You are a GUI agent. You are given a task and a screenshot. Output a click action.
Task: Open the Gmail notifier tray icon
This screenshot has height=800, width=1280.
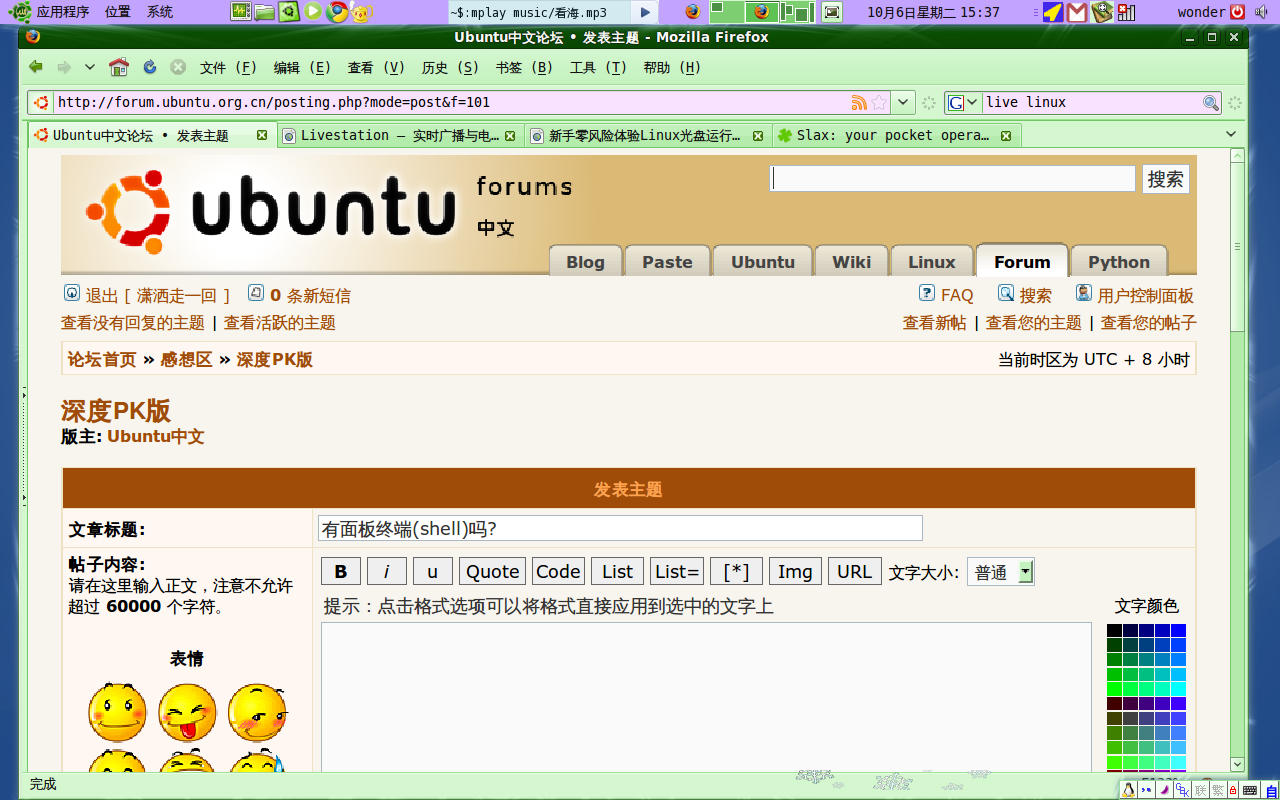click(1077, 12)
